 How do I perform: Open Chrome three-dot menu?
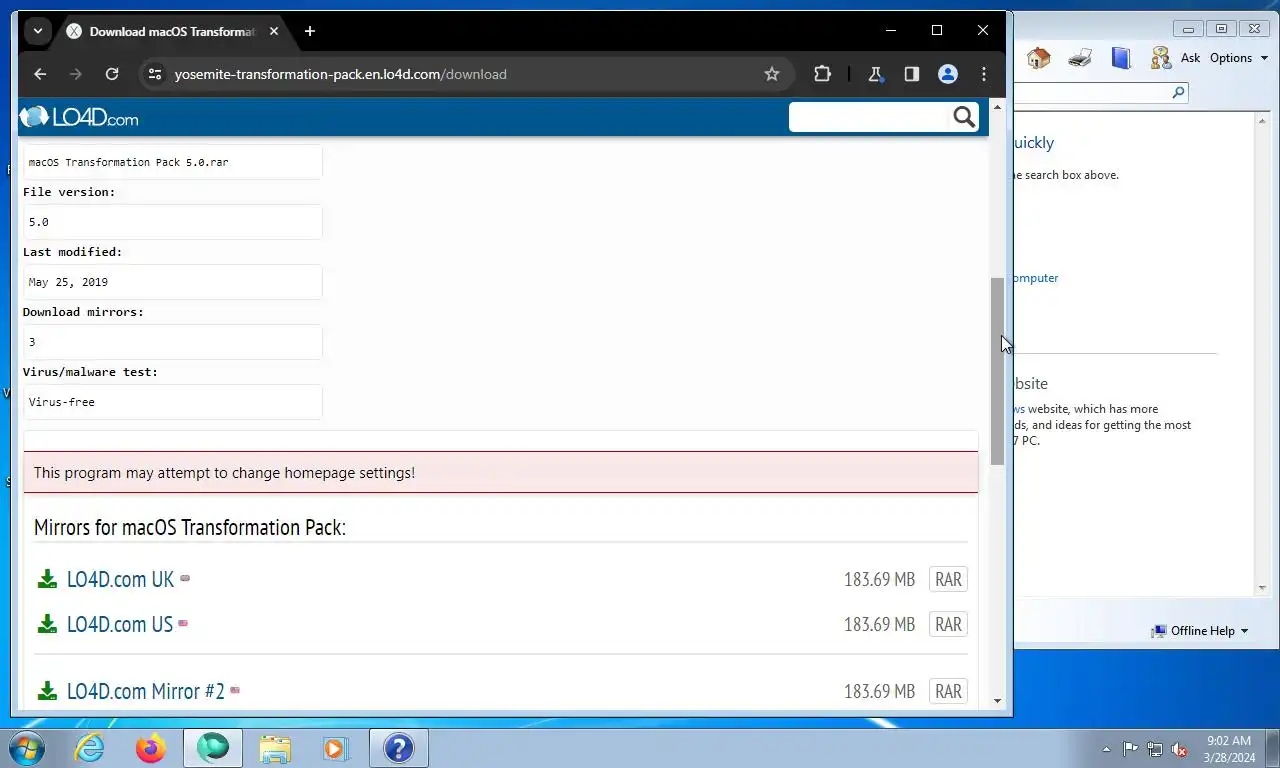point(984,74)
